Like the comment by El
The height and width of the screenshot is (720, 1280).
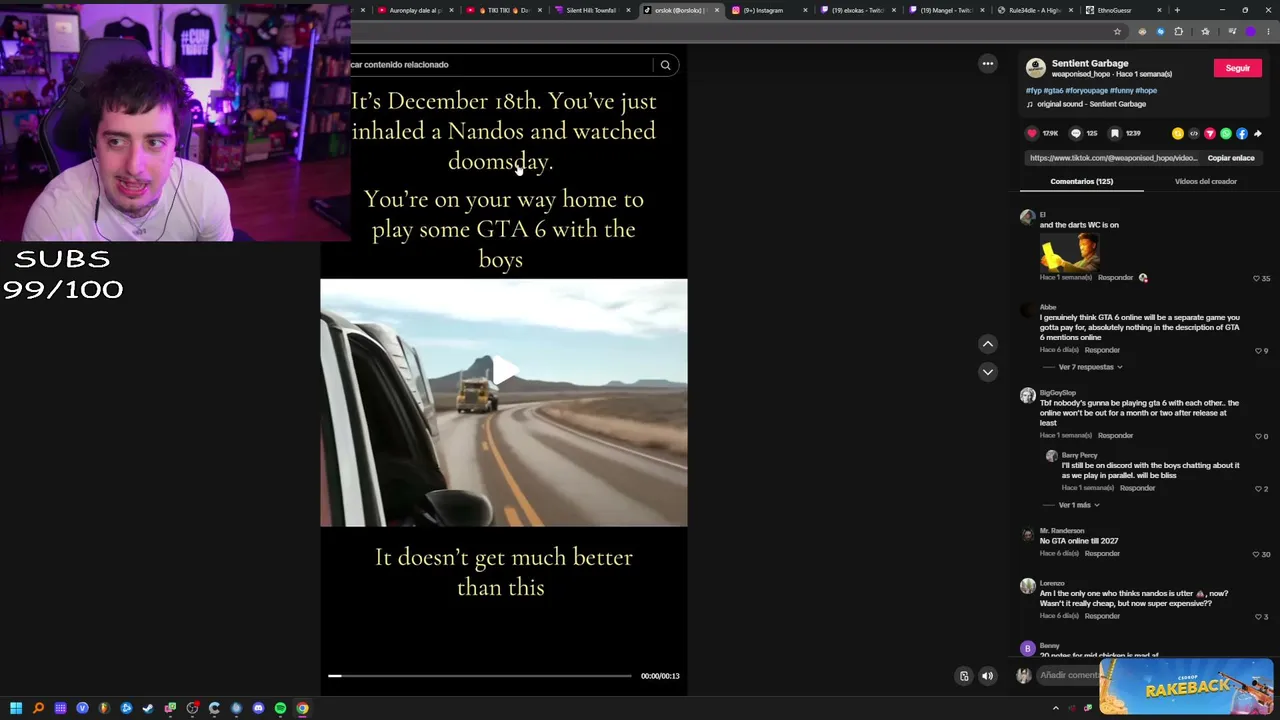pos(1257,278)
